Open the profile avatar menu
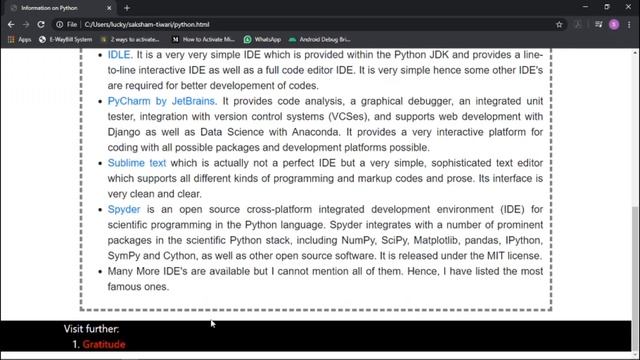Image resolution: width=640 pixels, height=360 pixels. [x=614, y=24]
